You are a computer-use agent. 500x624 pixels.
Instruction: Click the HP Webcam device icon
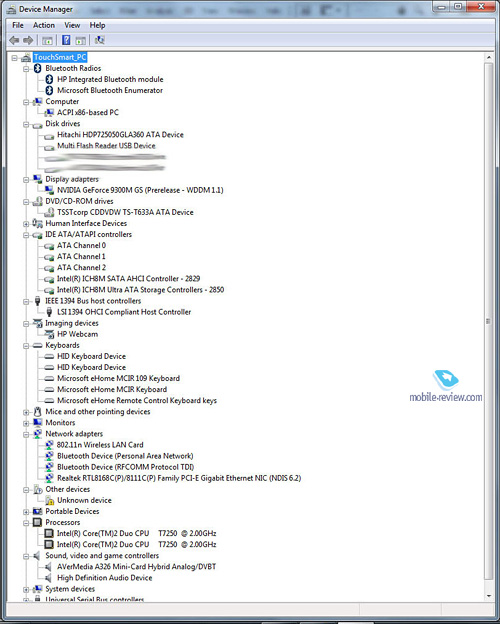point(49,334)
